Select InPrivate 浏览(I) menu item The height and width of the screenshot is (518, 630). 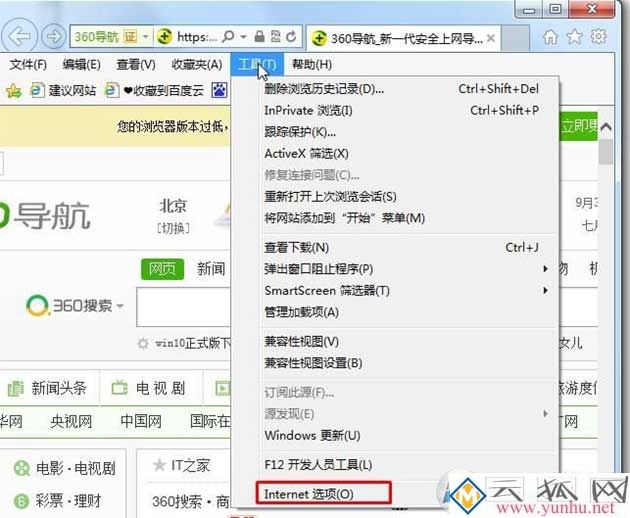coord(395,110)
